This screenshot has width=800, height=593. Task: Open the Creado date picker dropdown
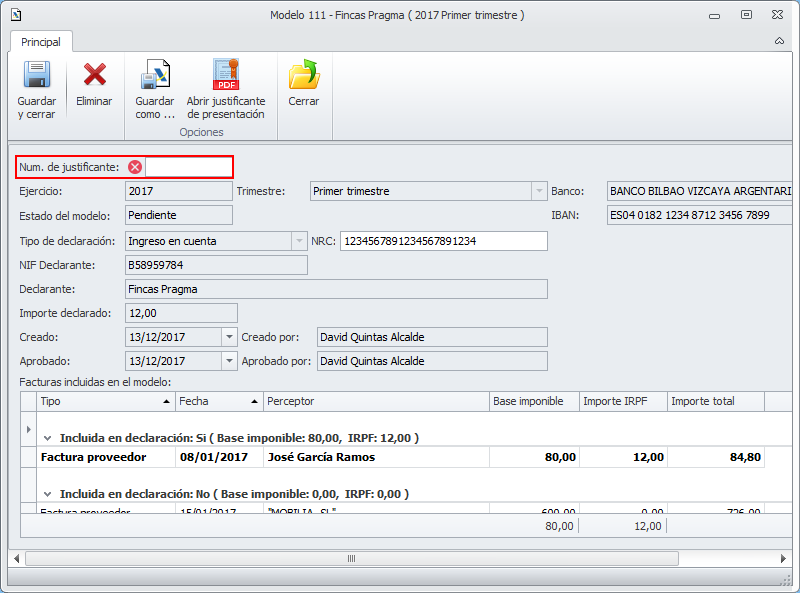pos(229,338)
